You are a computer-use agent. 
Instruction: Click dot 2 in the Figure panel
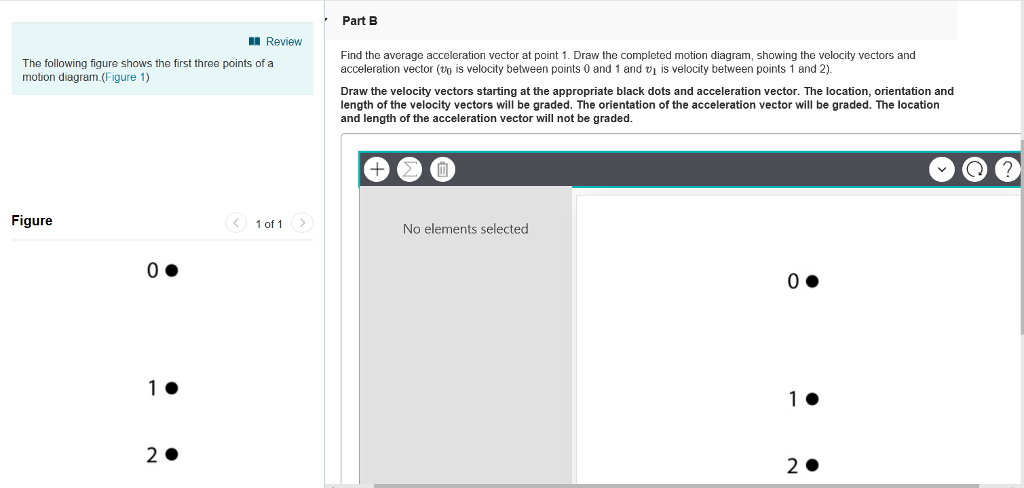point(171,454)
